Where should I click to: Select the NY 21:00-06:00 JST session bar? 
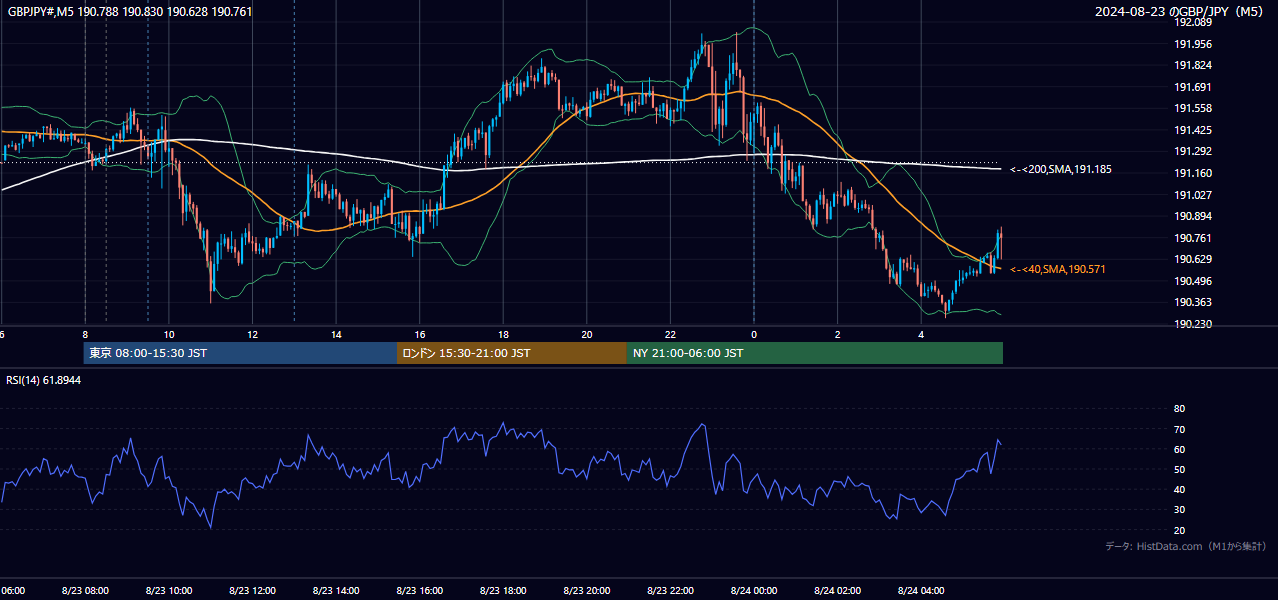point(815,353)
